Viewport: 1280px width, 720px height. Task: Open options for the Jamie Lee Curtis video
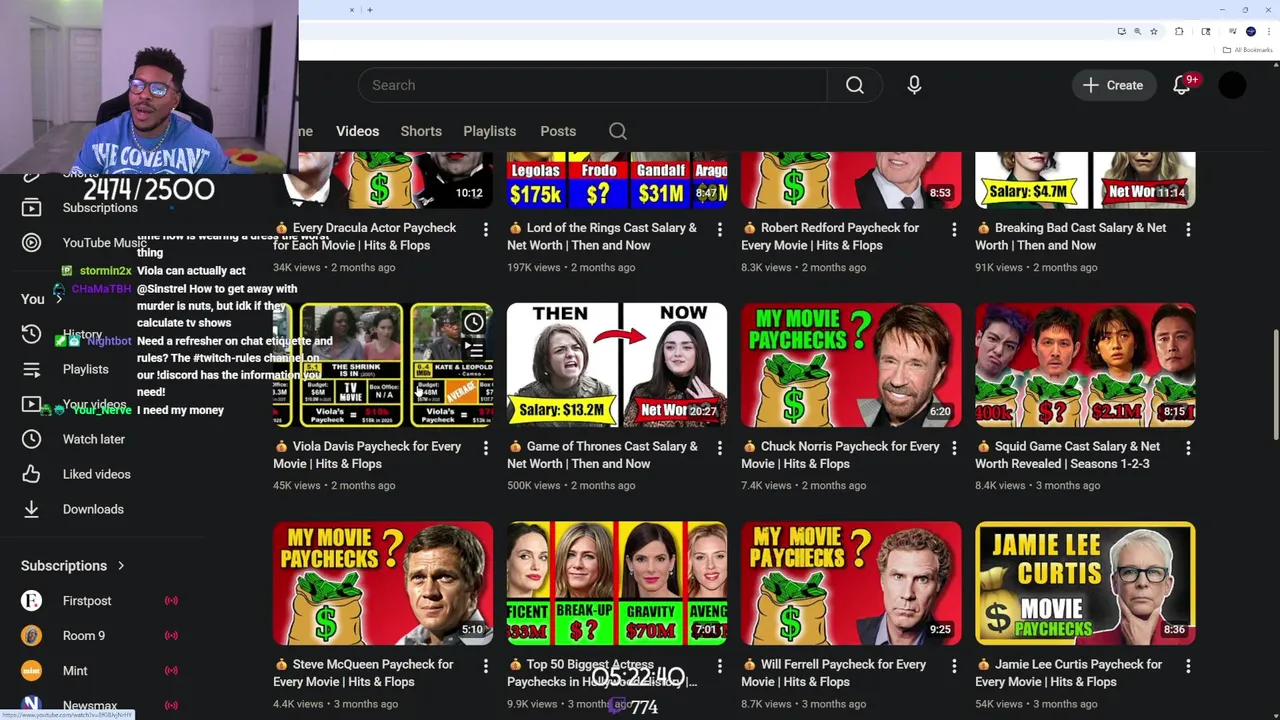[1188, 666]
